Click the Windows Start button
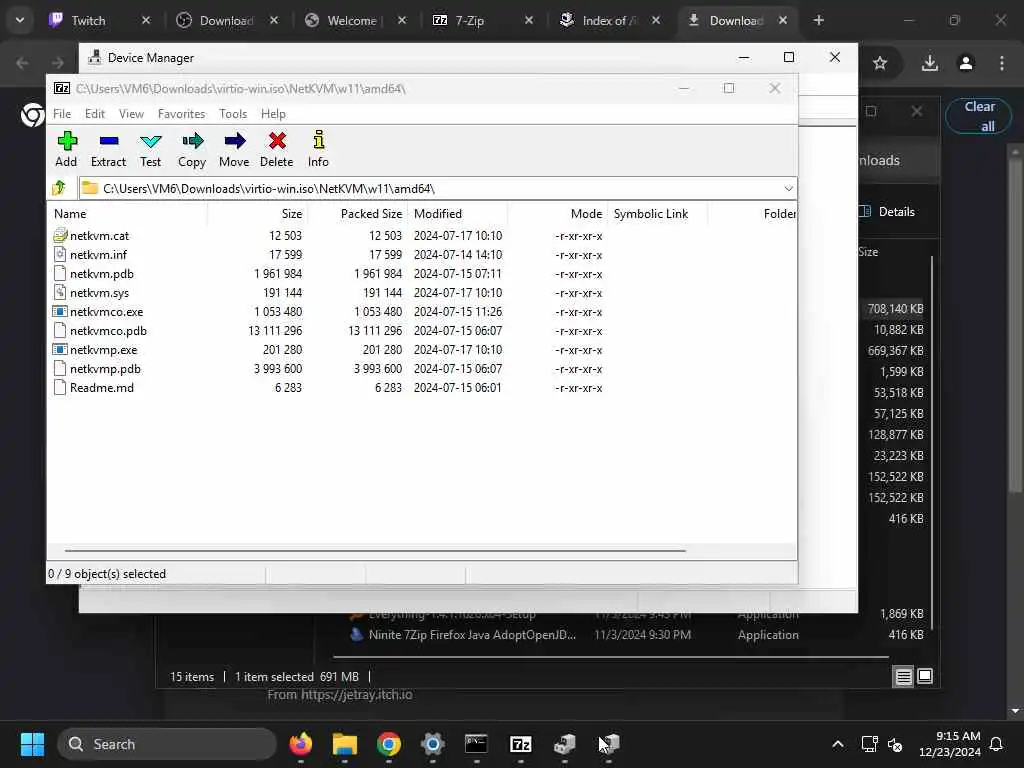Image resolution: width=1024 pixels, height=768 pixels. click(32, 744)
